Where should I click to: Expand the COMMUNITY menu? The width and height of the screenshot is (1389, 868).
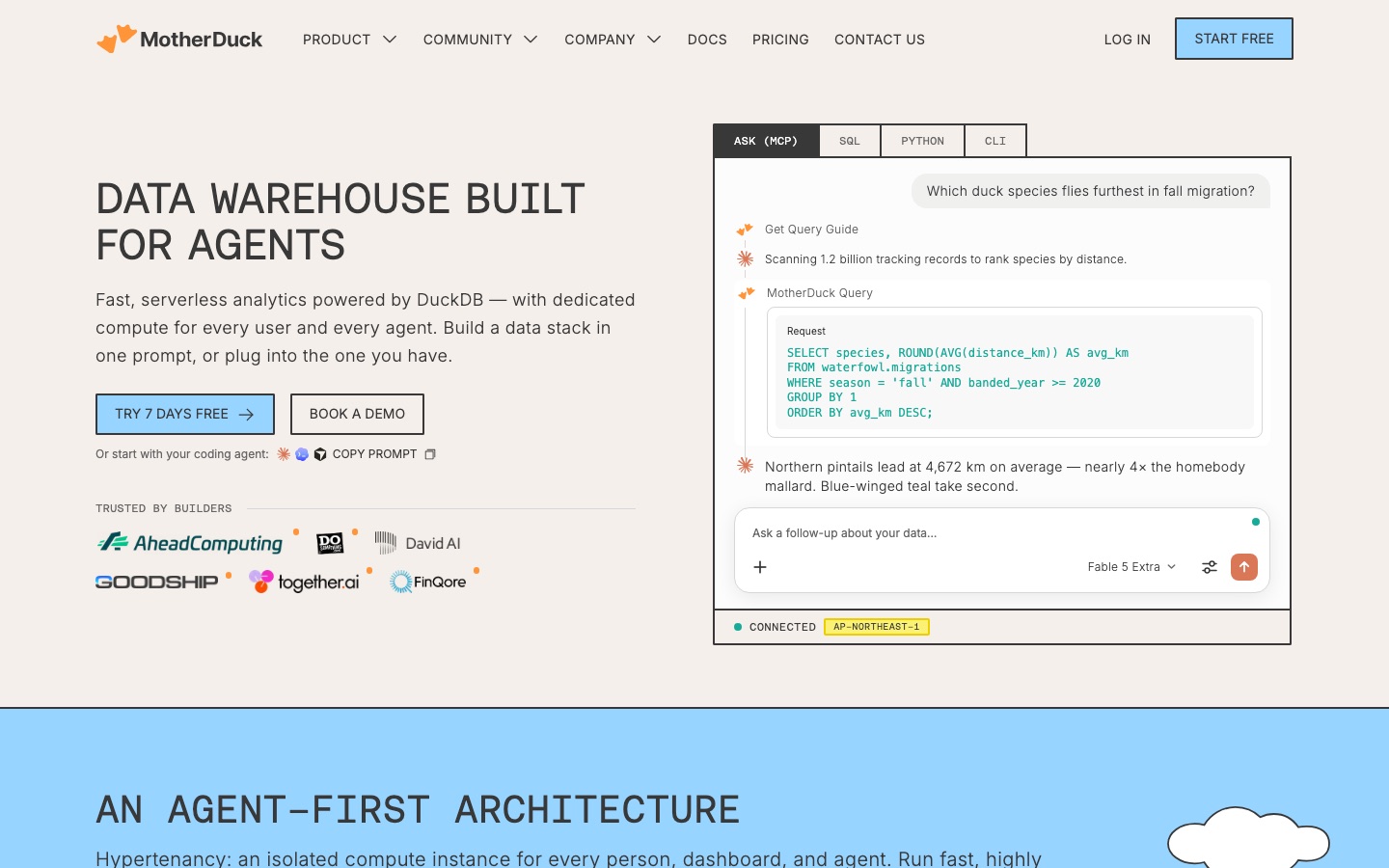tap(480, 40)
